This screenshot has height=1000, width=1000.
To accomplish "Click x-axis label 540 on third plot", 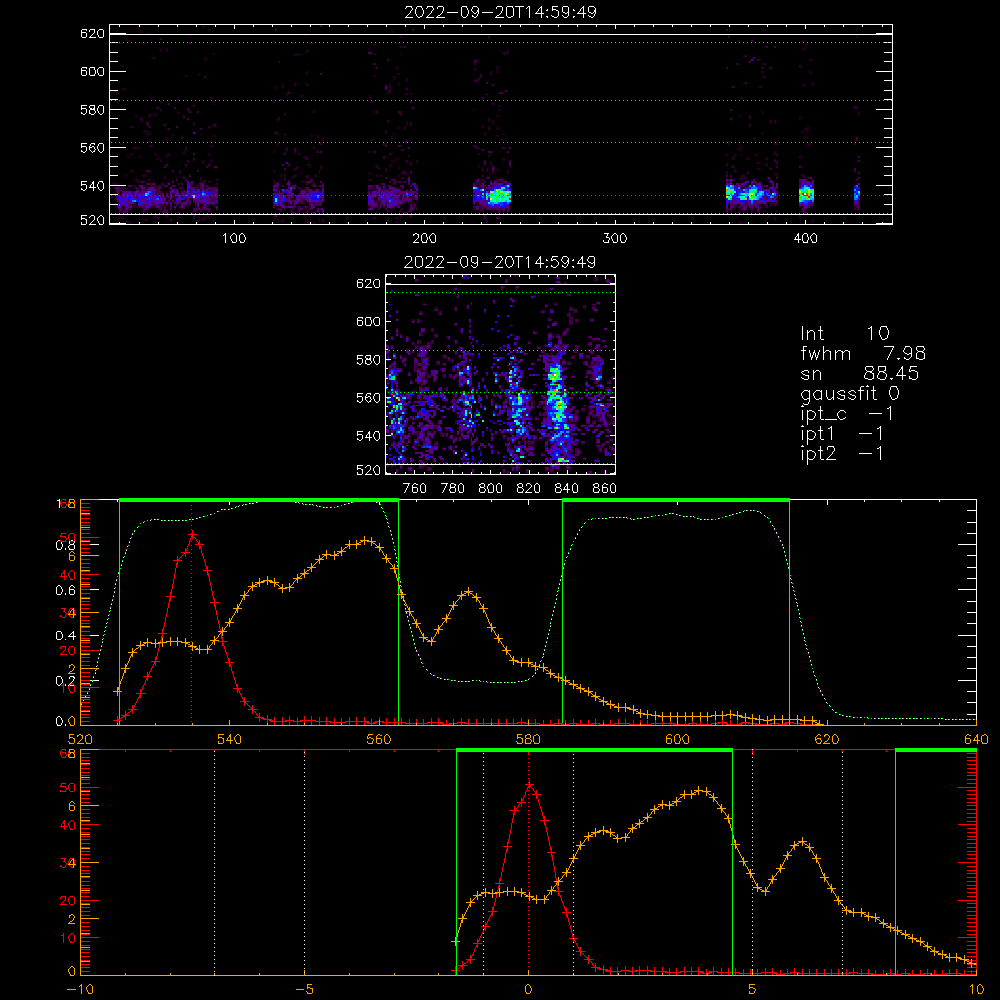I will click(x=230, y=739).
